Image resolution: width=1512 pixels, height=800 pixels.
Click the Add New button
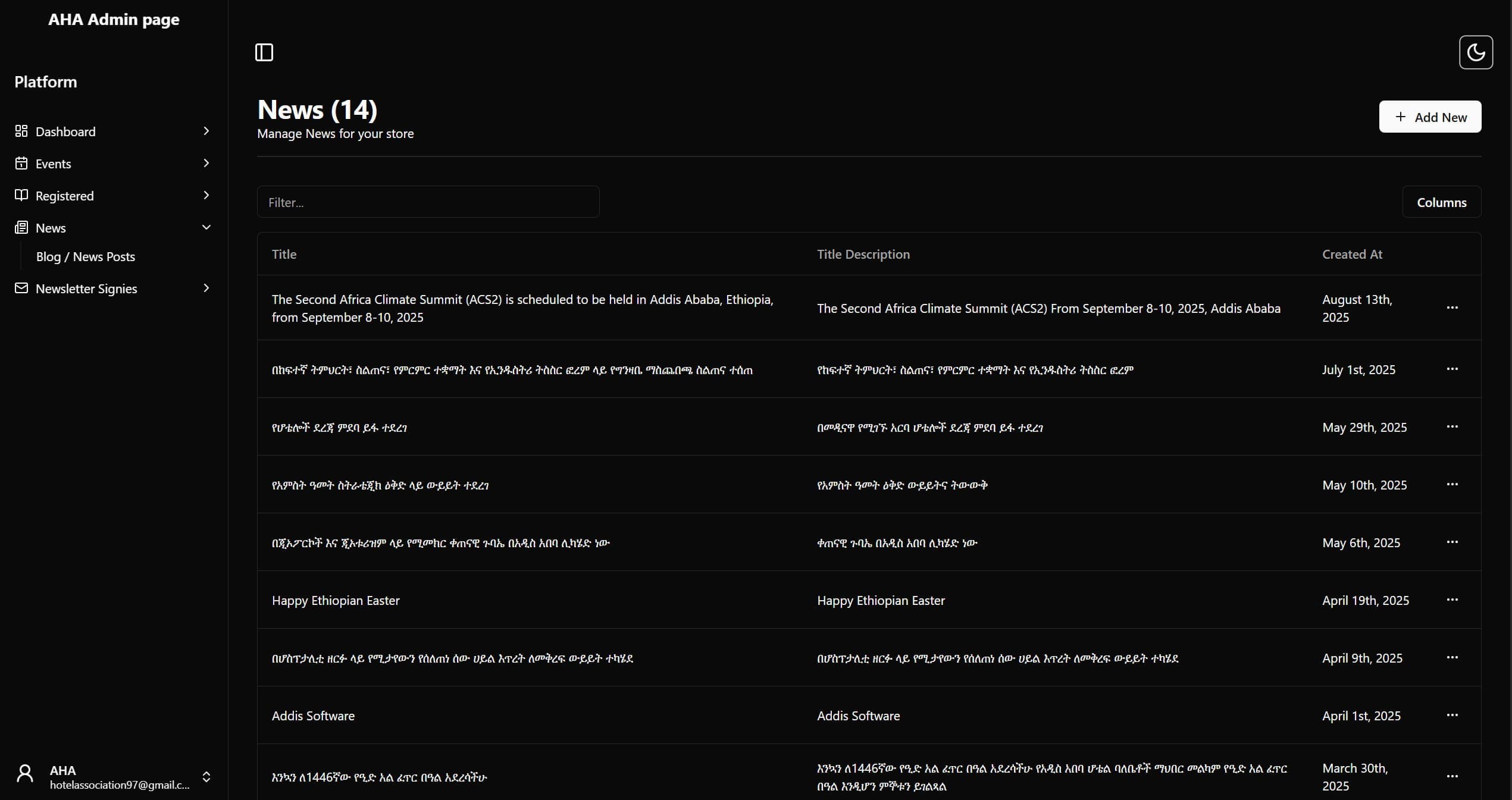pos(1430,117)
